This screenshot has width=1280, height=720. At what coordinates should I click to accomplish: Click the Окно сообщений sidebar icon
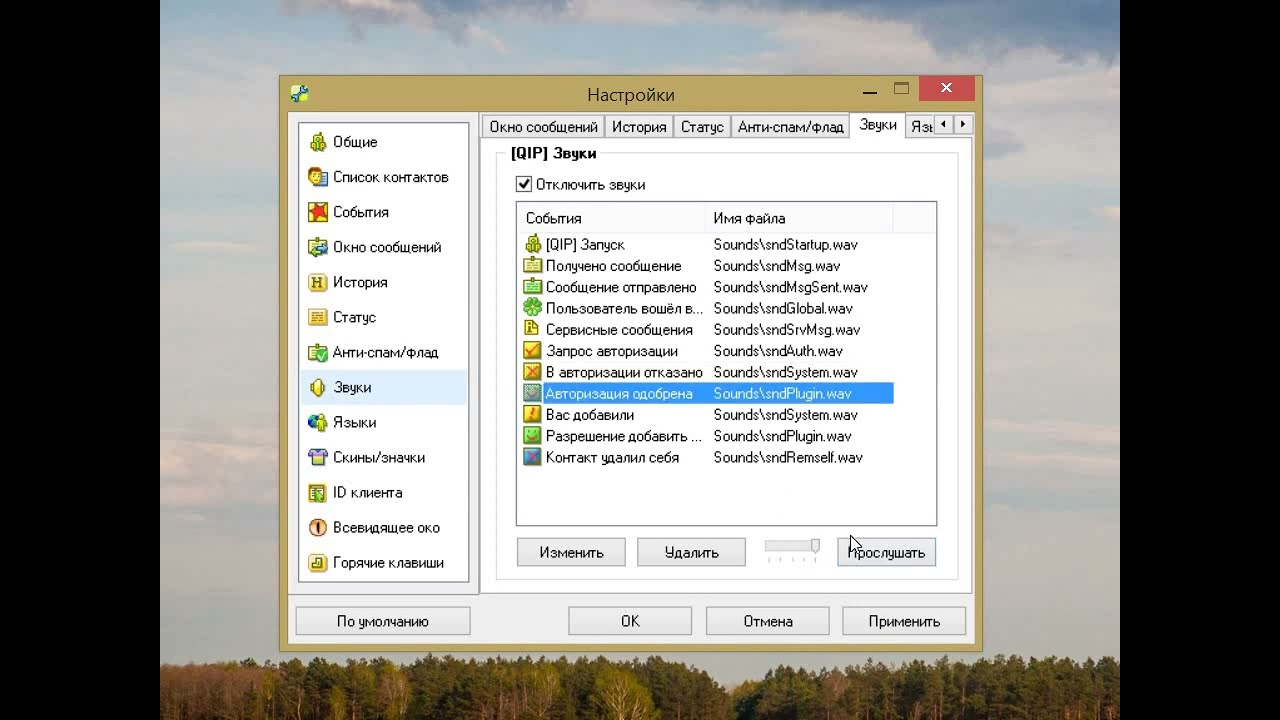click(x=317, y=247)
